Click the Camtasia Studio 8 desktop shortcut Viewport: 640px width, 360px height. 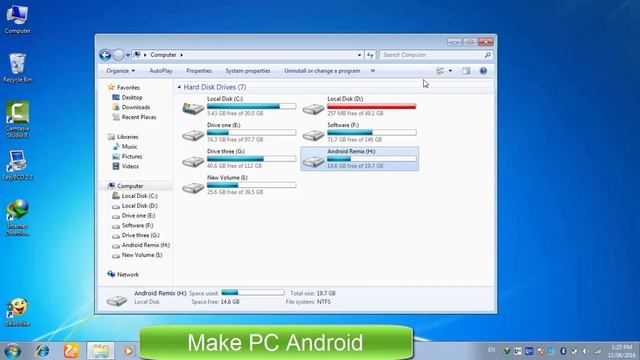click(x=17, y=119)
